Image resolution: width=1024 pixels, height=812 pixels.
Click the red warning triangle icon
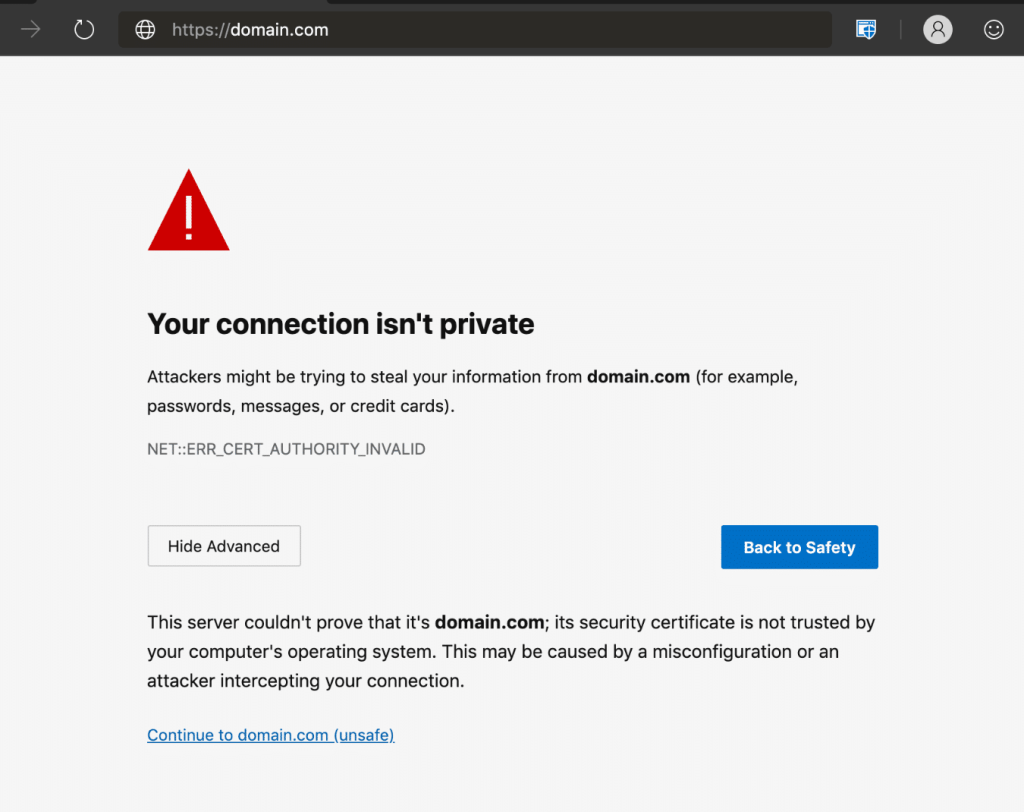(x=188, y=212)
